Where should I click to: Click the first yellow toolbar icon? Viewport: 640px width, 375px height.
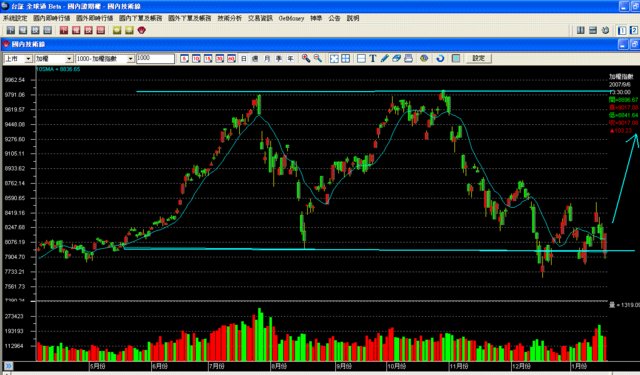pyautogui.click(x=117, y=30)
